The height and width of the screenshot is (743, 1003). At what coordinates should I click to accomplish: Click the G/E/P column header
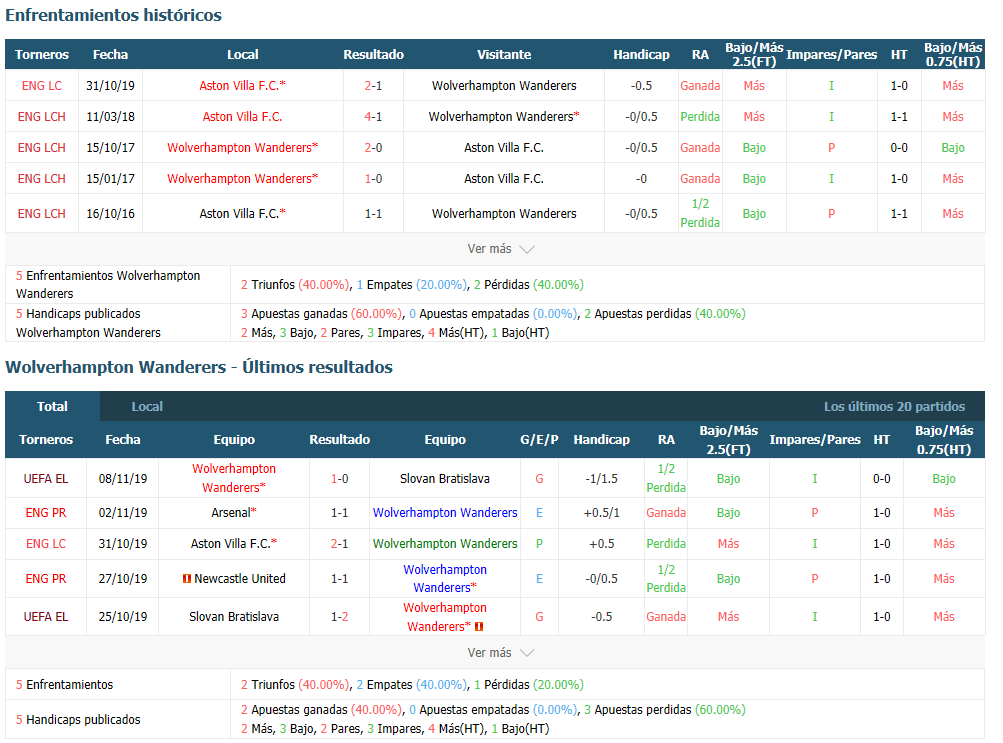point(539,440)
